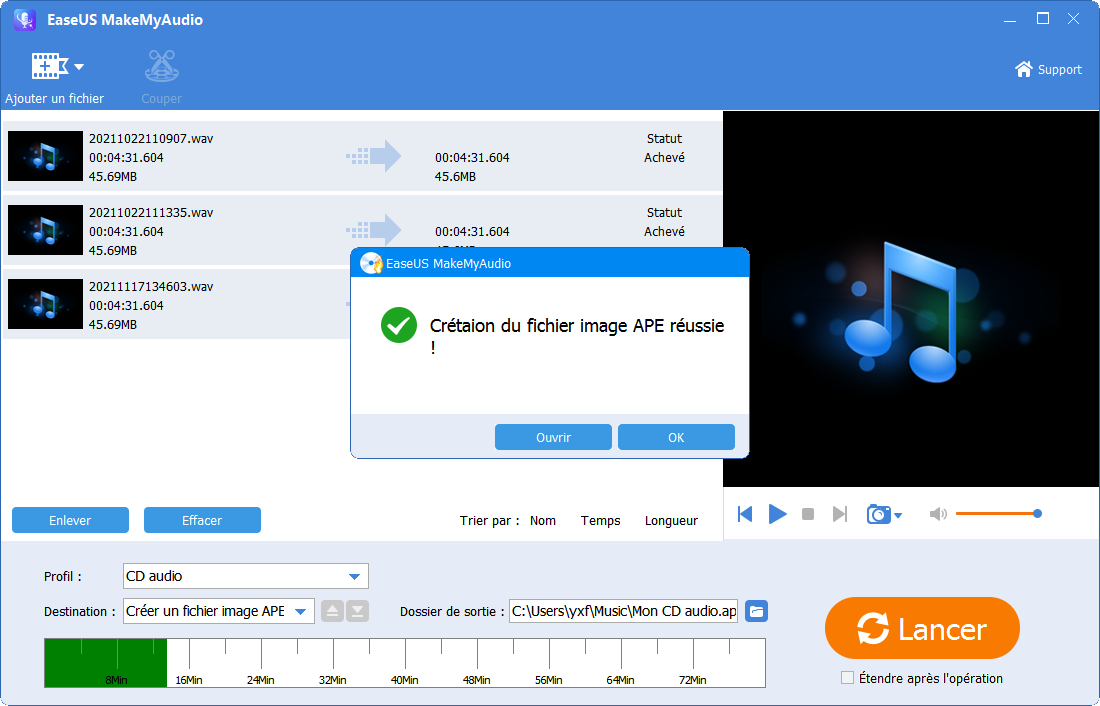Skip to next track in player
The width and height of the screenshot is (1100, 706).
click(x=840, y=514)
